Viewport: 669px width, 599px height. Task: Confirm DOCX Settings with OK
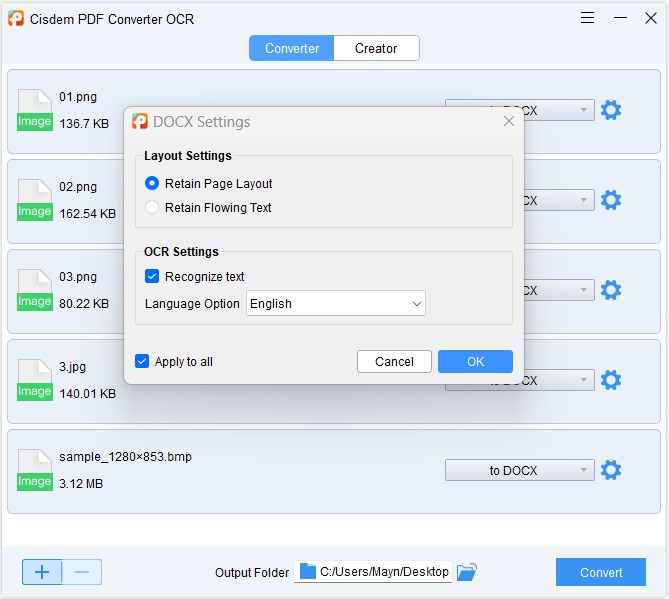(475, 362)
